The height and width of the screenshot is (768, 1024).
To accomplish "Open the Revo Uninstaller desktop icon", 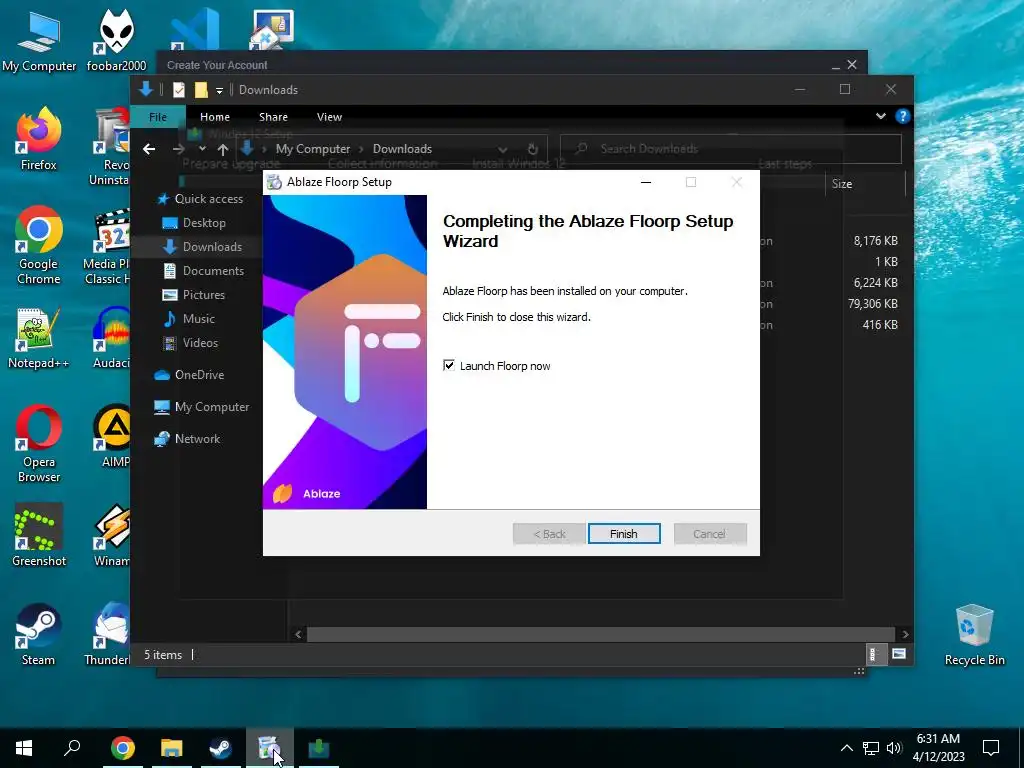I will click(112, 148).
